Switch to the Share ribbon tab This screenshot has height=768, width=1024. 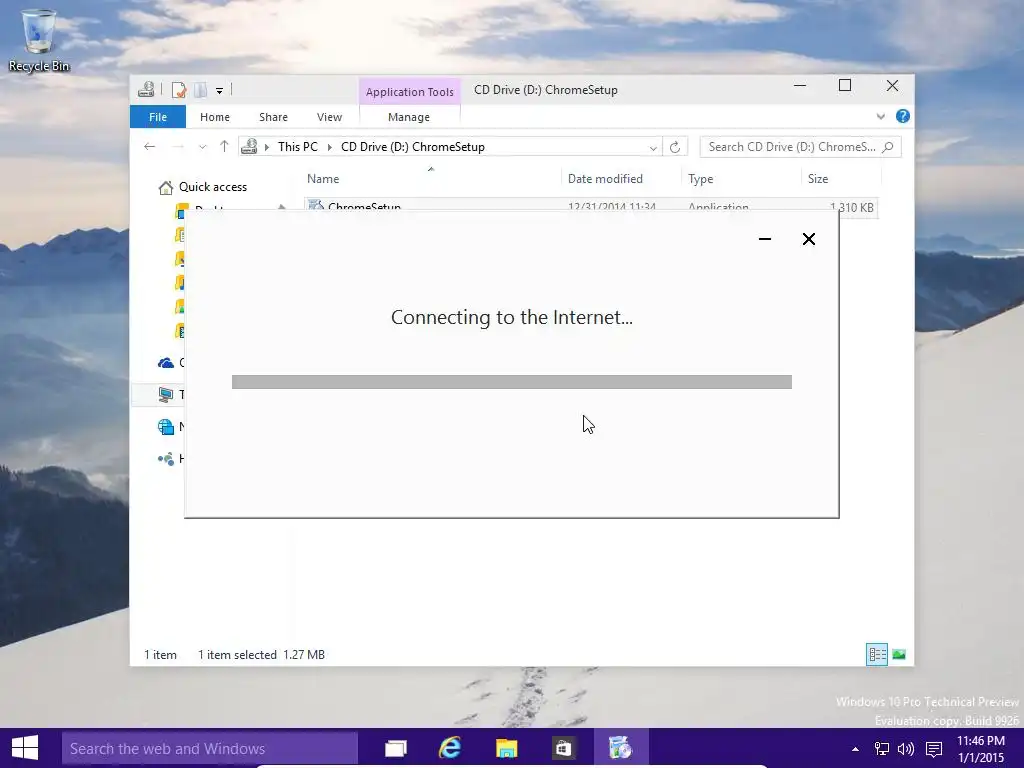click(x=273, y=117)
